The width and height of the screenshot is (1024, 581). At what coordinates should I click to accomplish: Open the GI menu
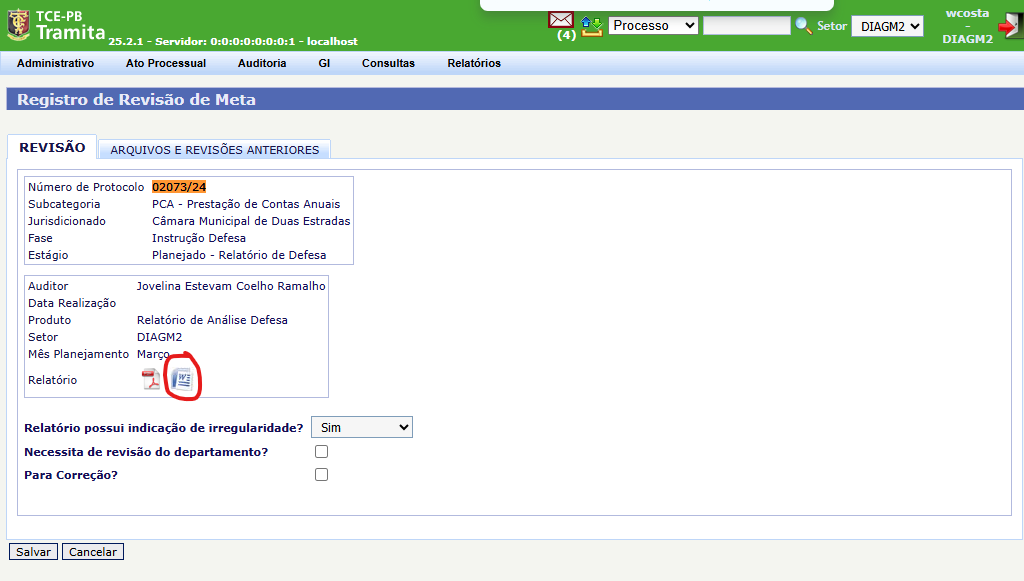pos(324,63)
